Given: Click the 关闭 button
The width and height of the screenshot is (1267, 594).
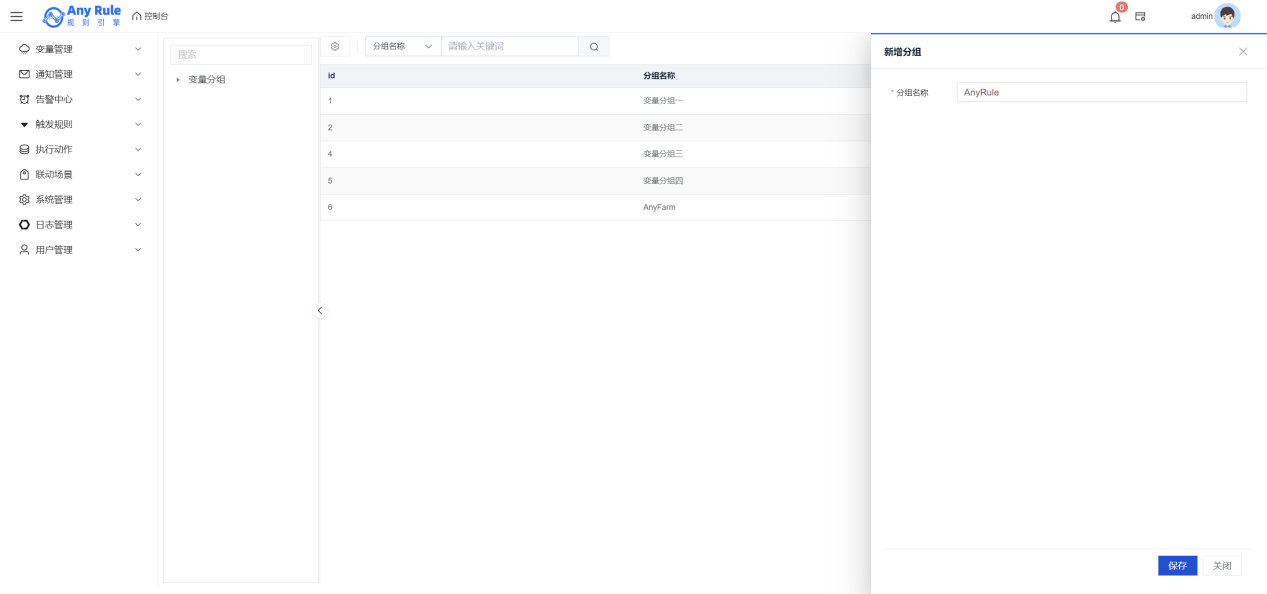Looking at the screenshot, I should [x=1221, y=566].
